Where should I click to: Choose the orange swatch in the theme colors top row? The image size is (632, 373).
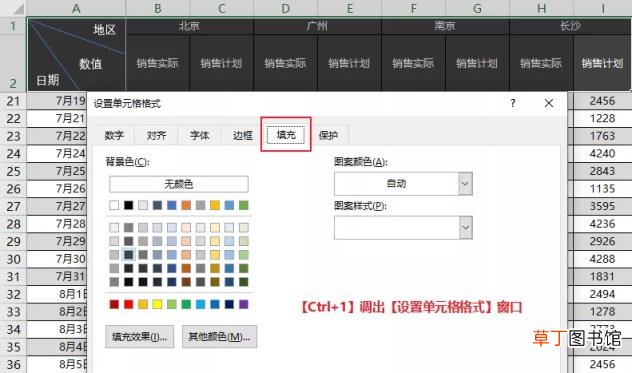tap(186, 205)
